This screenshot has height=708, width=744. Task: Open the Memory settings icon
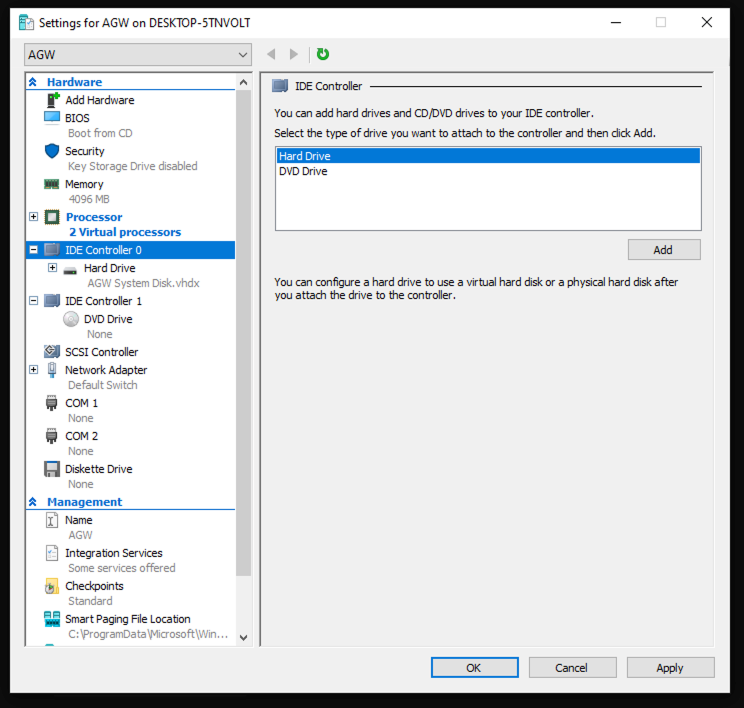[53, 184]
